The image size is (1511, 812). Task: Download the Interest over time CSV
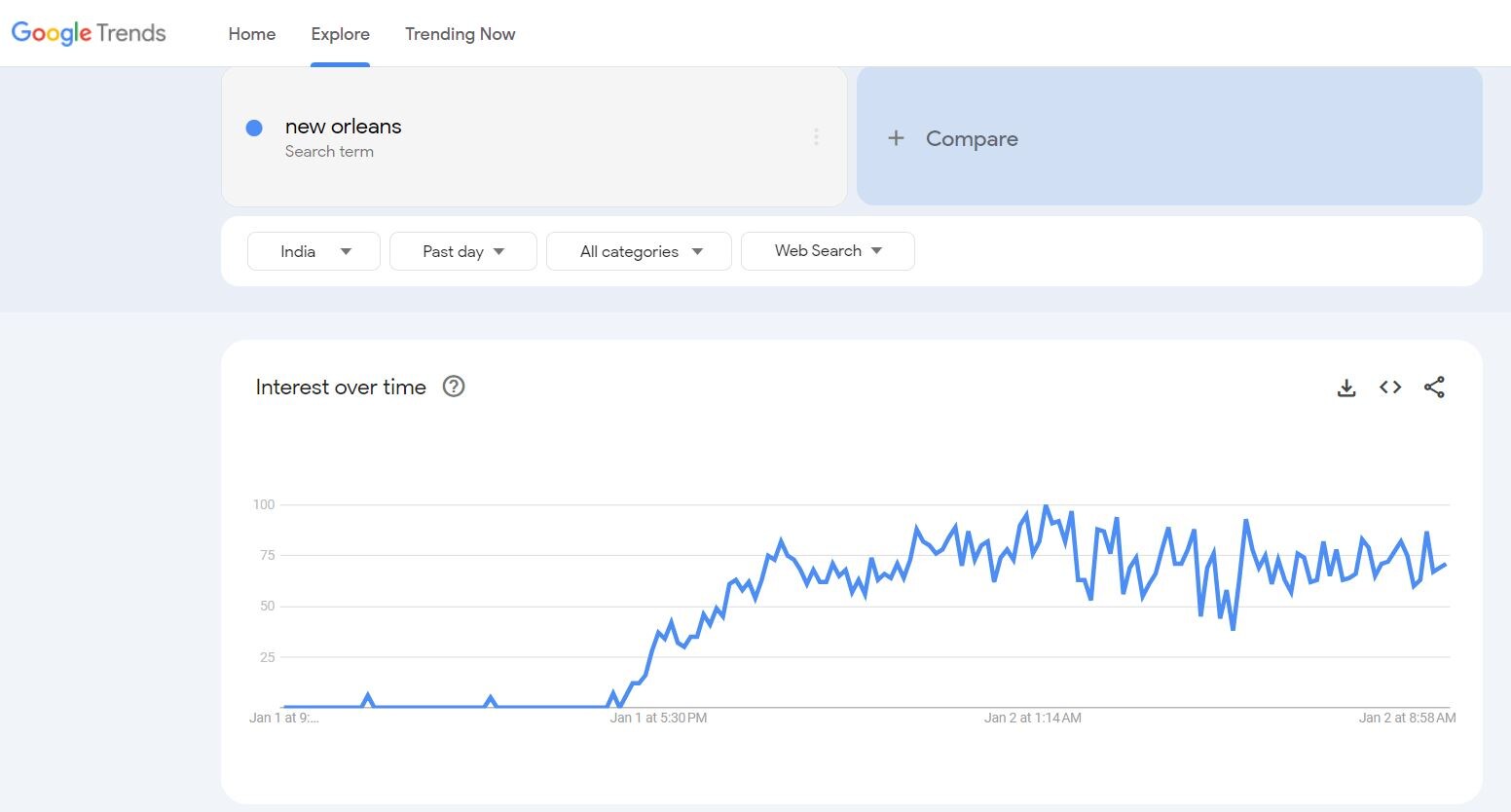click(x=1346, y=388)
